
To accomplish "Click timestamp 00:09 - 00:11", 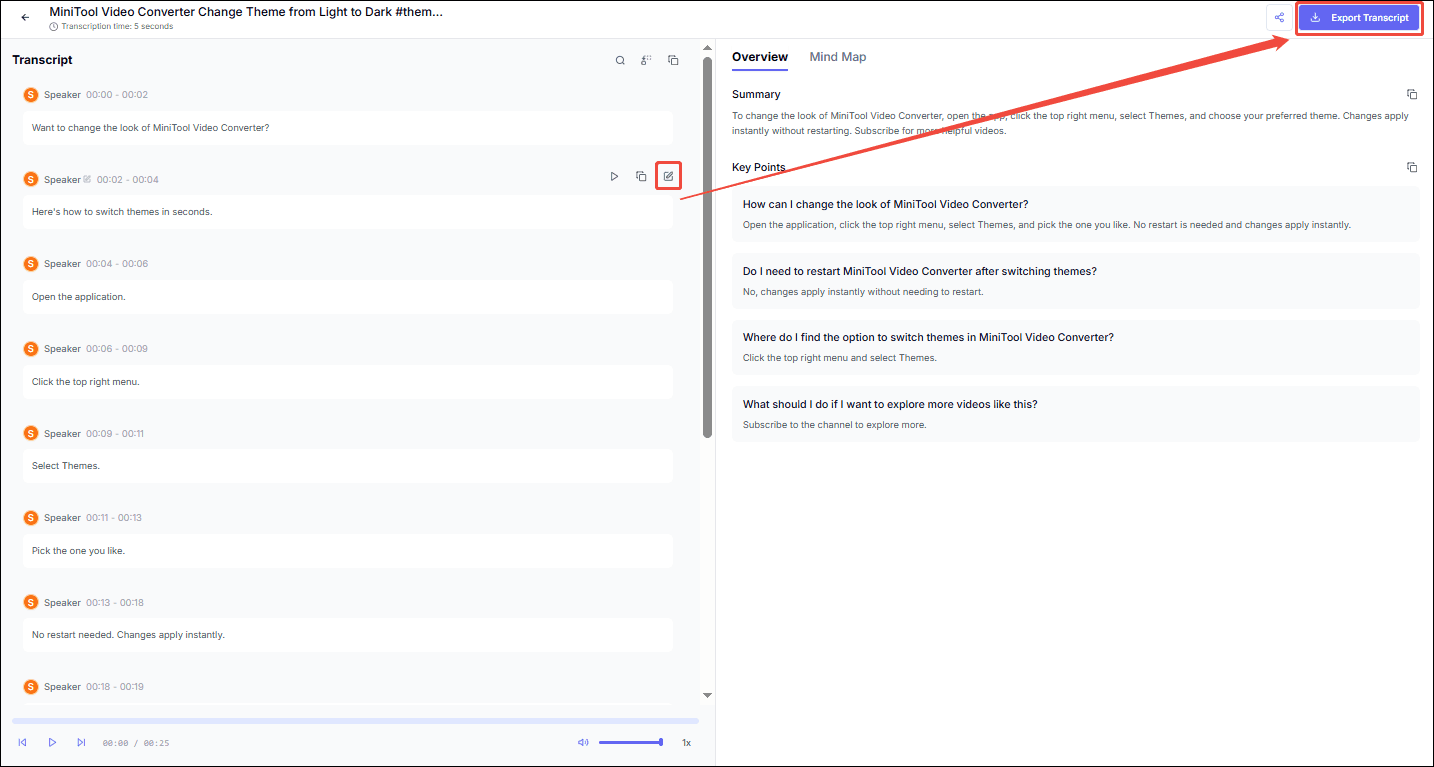I will [x=115, y=434].
